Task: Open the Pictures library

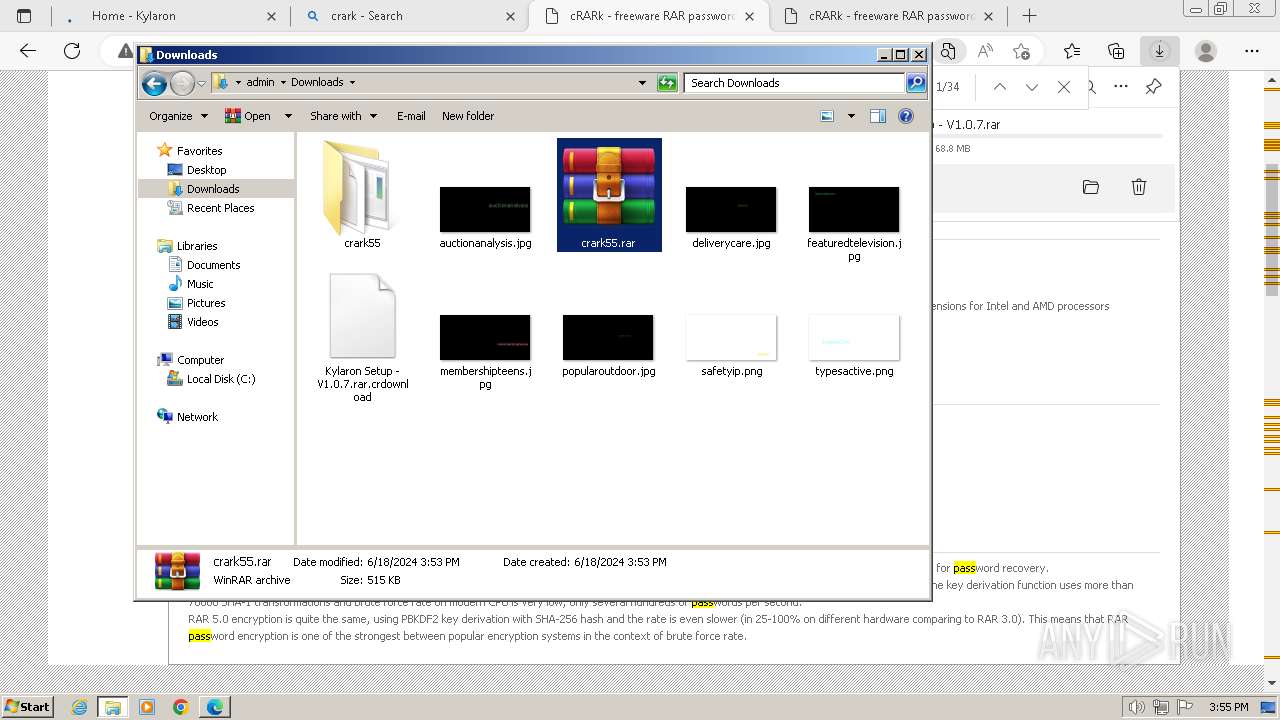Action: click(x=206, y=303)
